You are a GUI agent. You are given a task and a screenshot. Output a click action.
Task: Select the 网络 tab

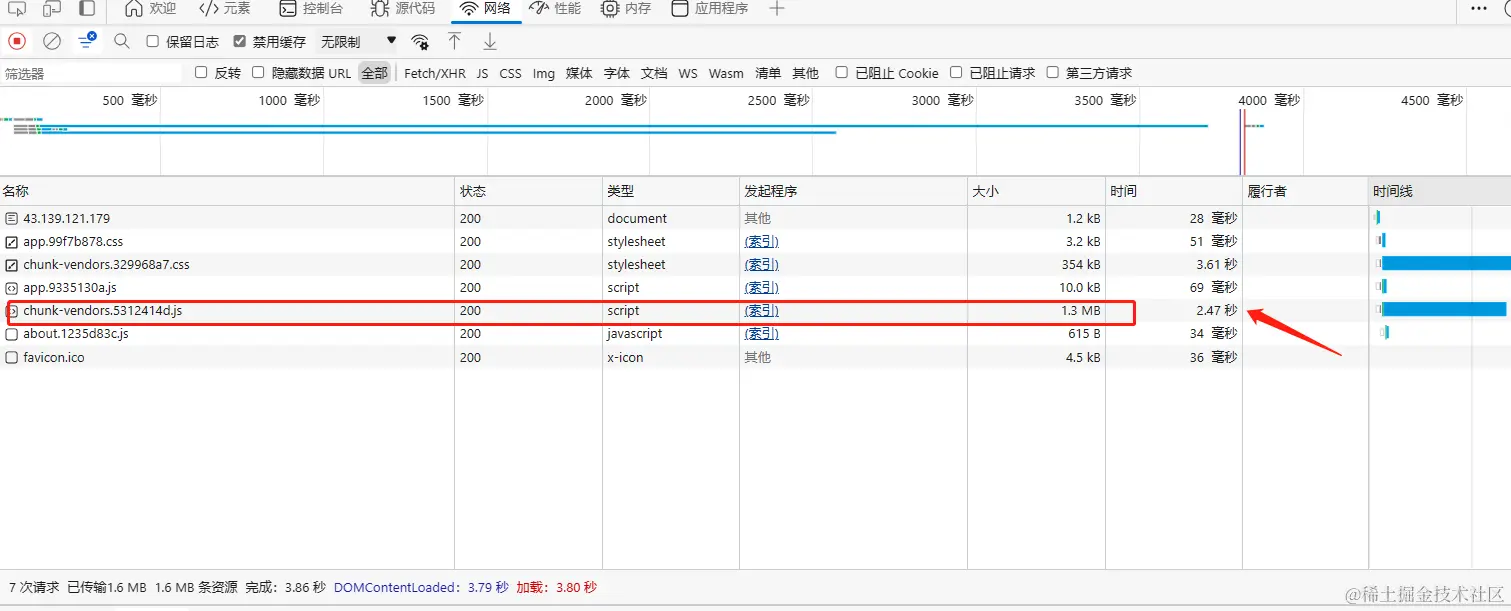[486, 9]
